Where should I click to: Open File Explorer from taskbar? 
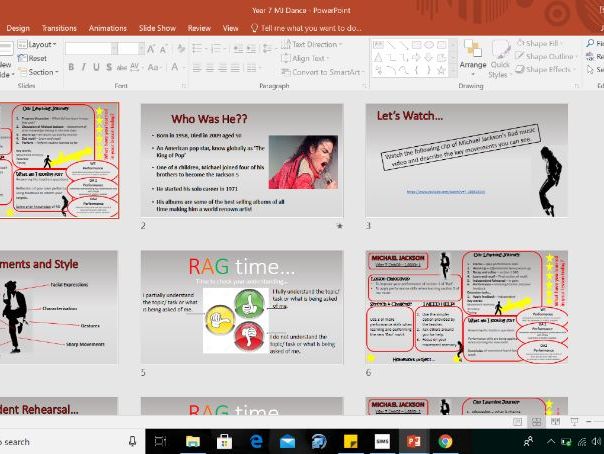193,441
